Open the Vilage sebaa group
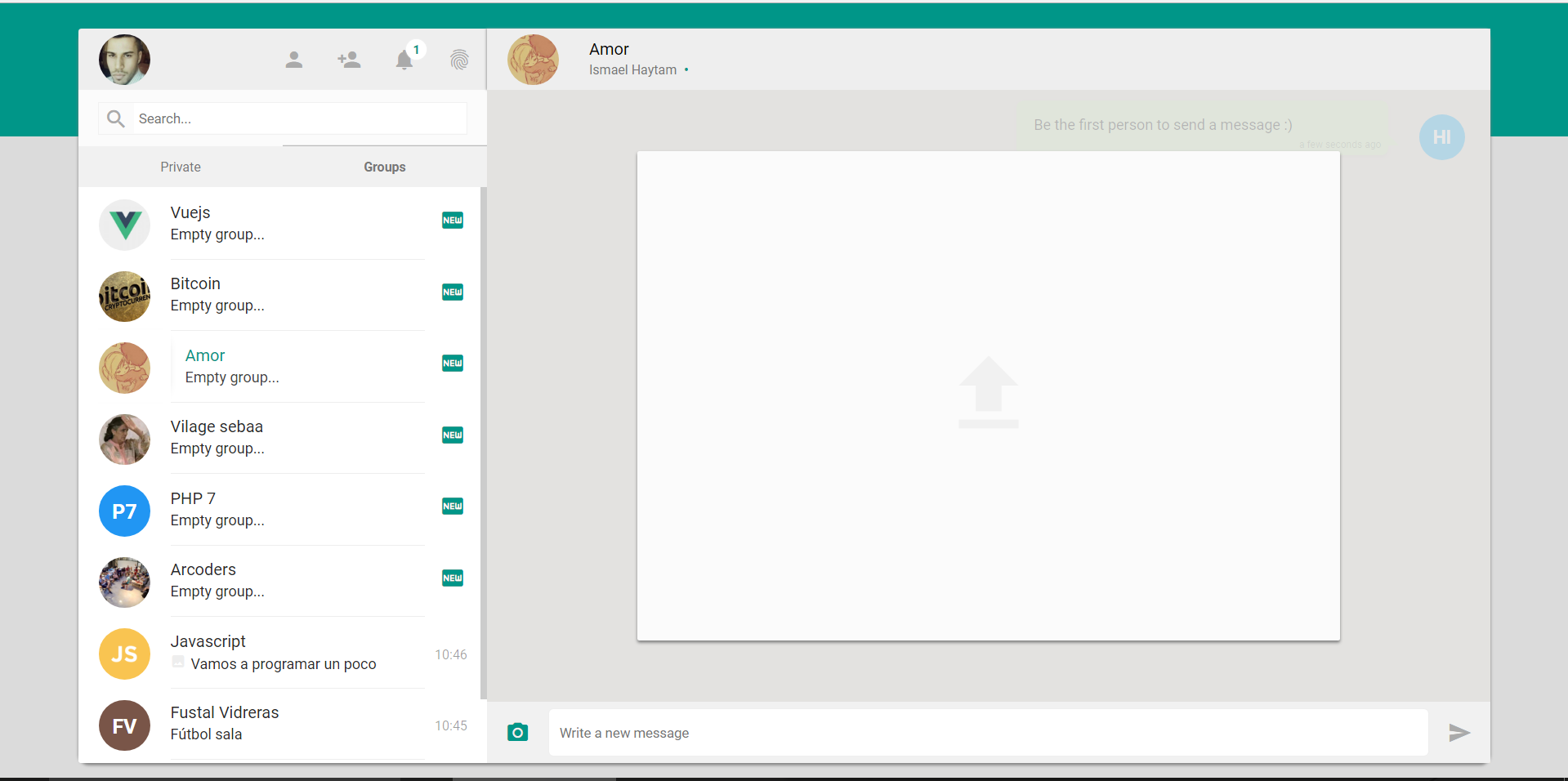The image size is (1568, 781). pos(279,438)
